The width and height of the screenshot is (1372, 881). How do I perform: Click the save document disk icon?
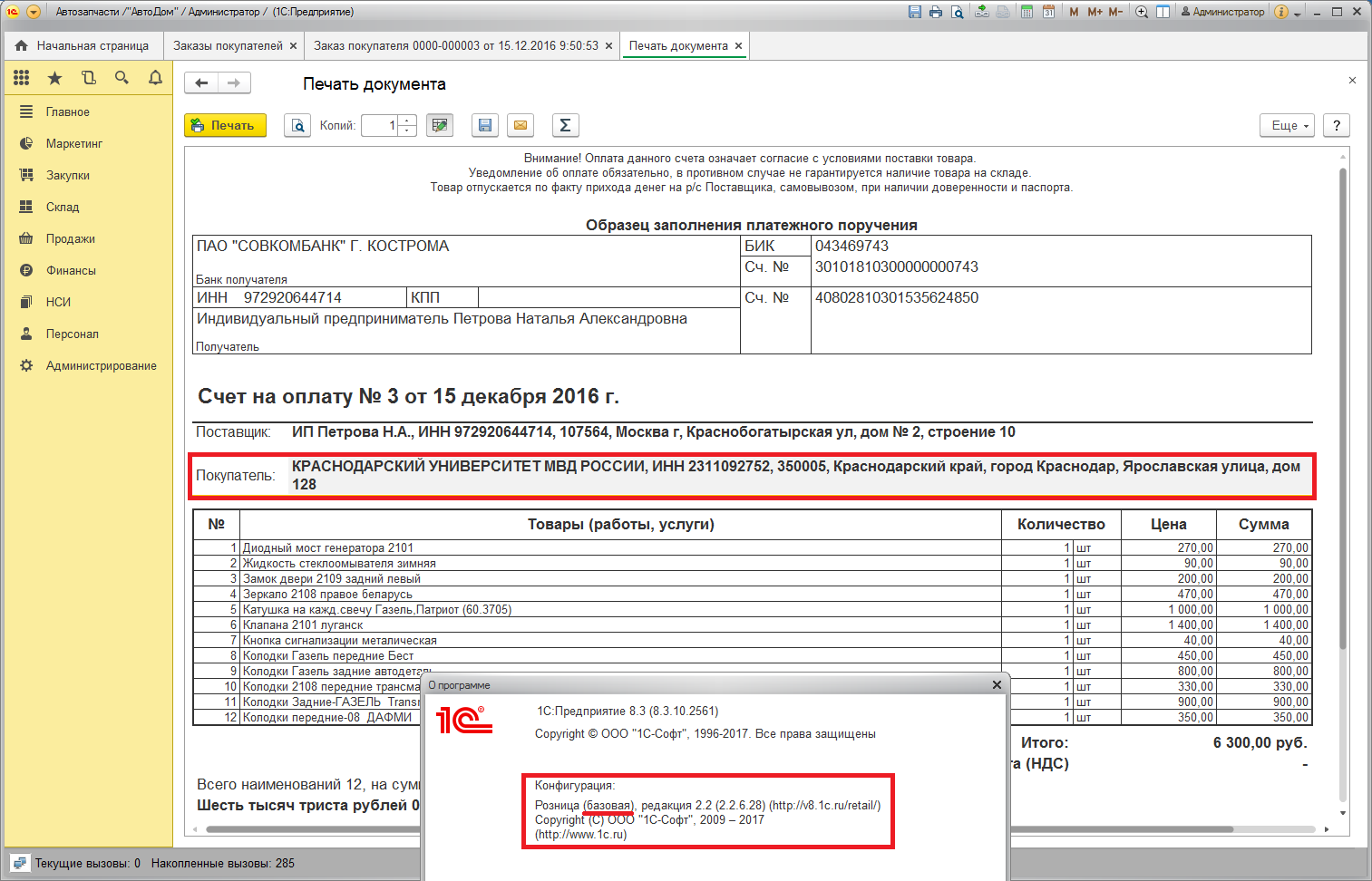coord(485,125)
